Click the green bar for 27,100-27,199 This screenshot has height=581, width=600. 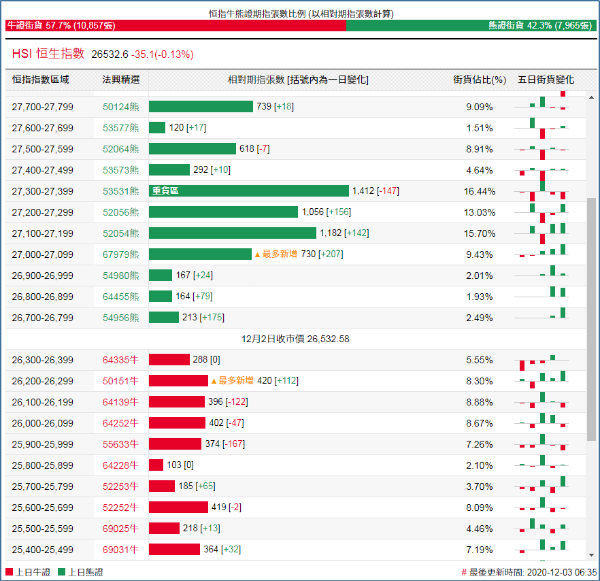[233, 233]
